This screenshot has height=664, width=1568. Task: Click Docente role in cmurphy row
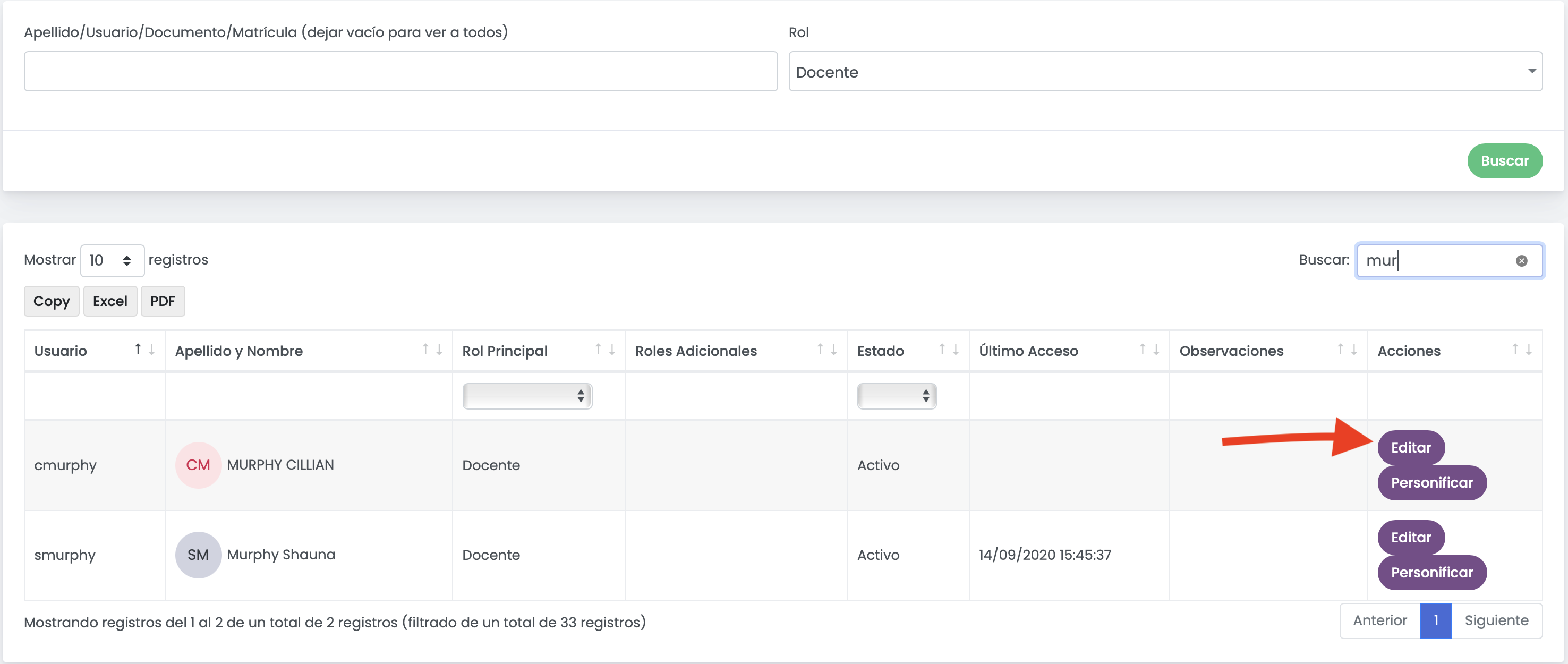click(x=491, y=465)
